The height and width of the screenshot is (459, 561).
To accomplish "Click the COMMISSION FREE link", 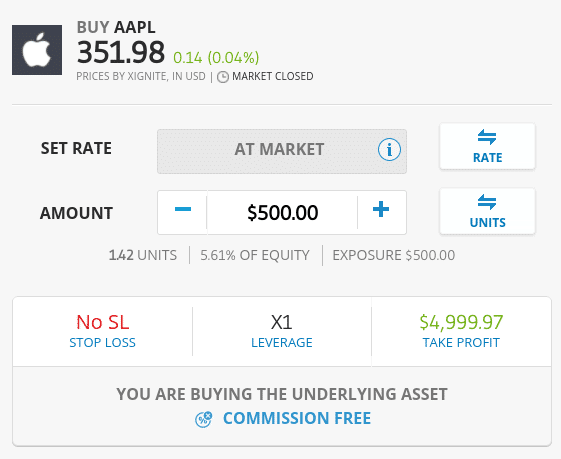I will 297,418.
